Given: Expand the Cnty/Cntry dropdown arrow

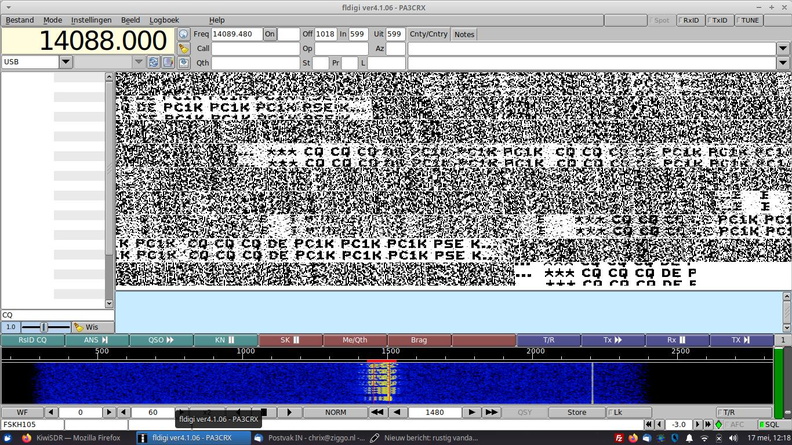Looking at the screenshot, I should pyautogui.click(x=782, y=48).
